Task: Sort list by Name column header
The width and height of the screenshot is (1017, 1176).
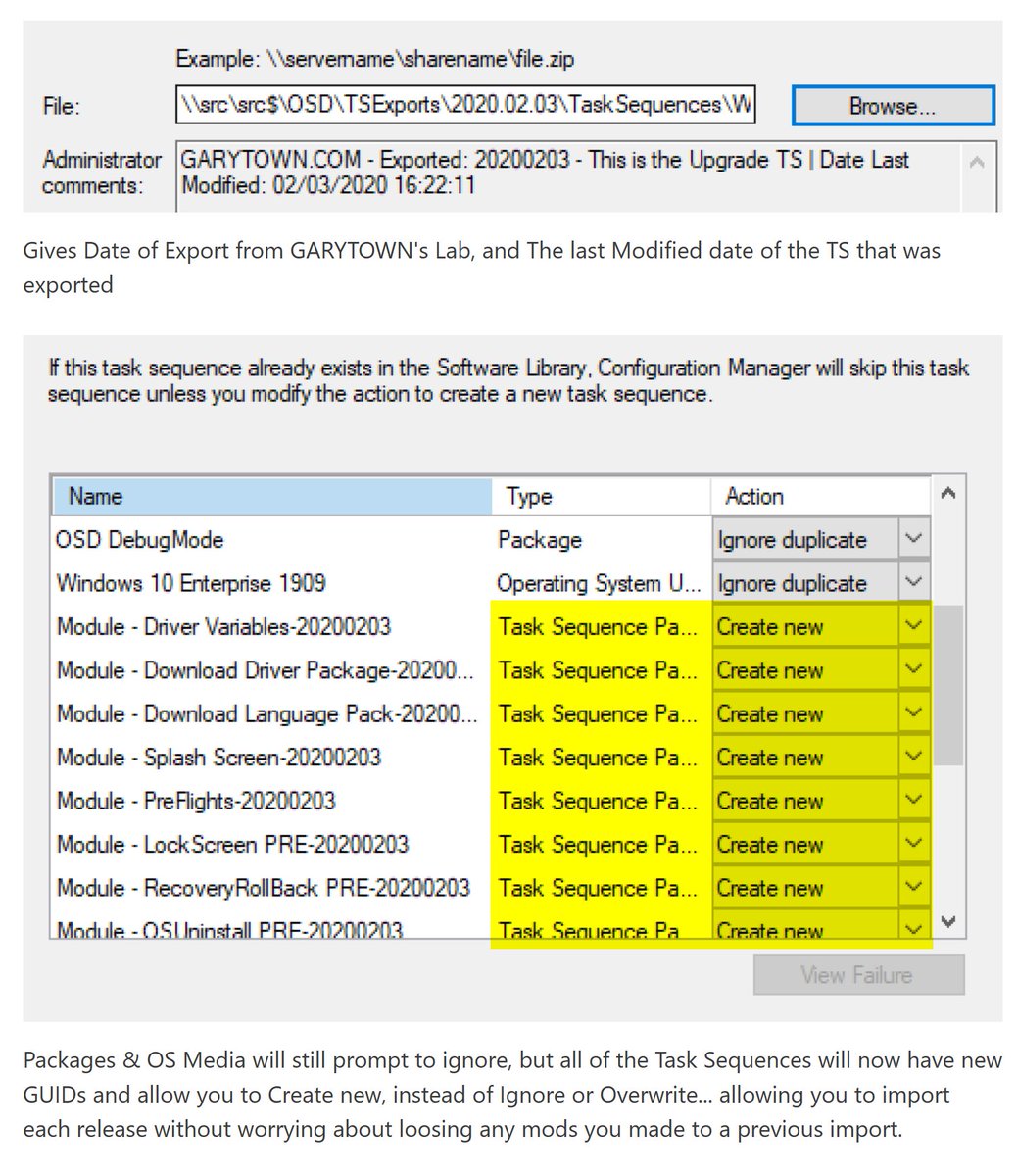Action: click(x=271, y=496)
